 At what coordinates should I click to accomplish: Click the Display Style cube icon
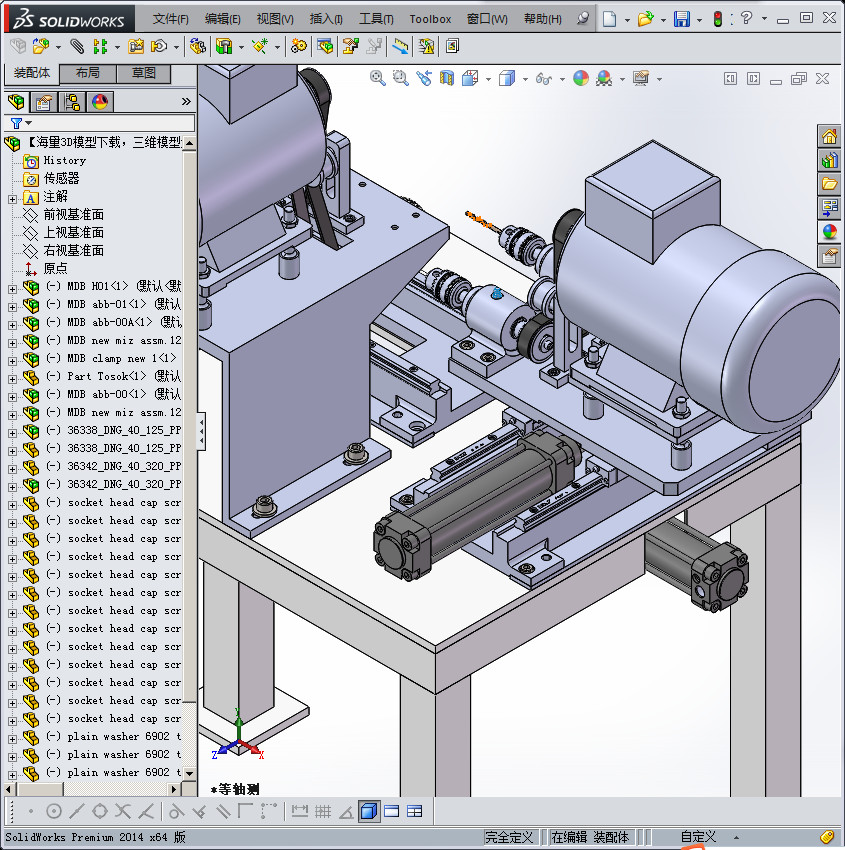point(507,79)
